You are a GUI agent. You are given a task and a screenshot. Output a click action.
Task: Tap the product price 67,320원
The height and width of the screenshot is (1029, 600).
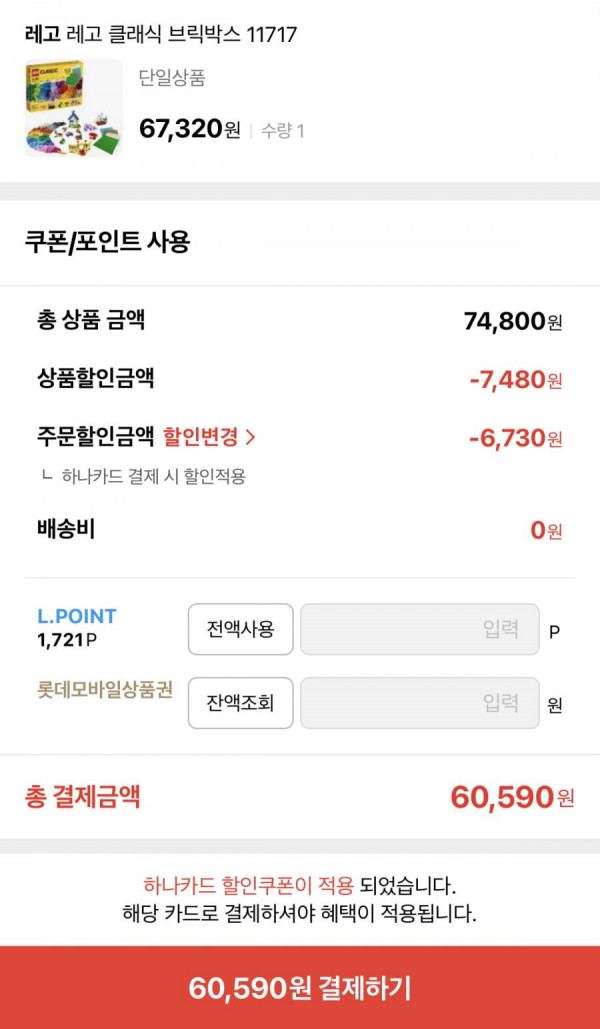tap(190, 129)
